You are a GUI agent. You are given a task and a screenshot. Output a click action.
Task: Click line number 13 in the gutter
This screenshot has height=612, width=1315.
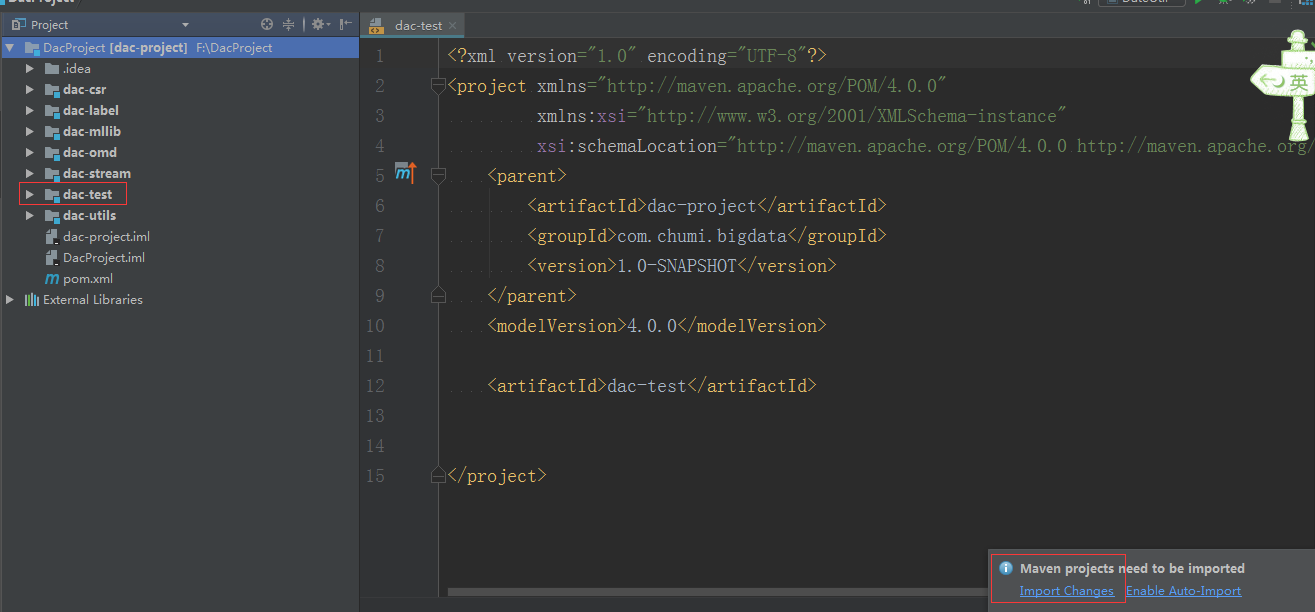[x=374, y=416]
